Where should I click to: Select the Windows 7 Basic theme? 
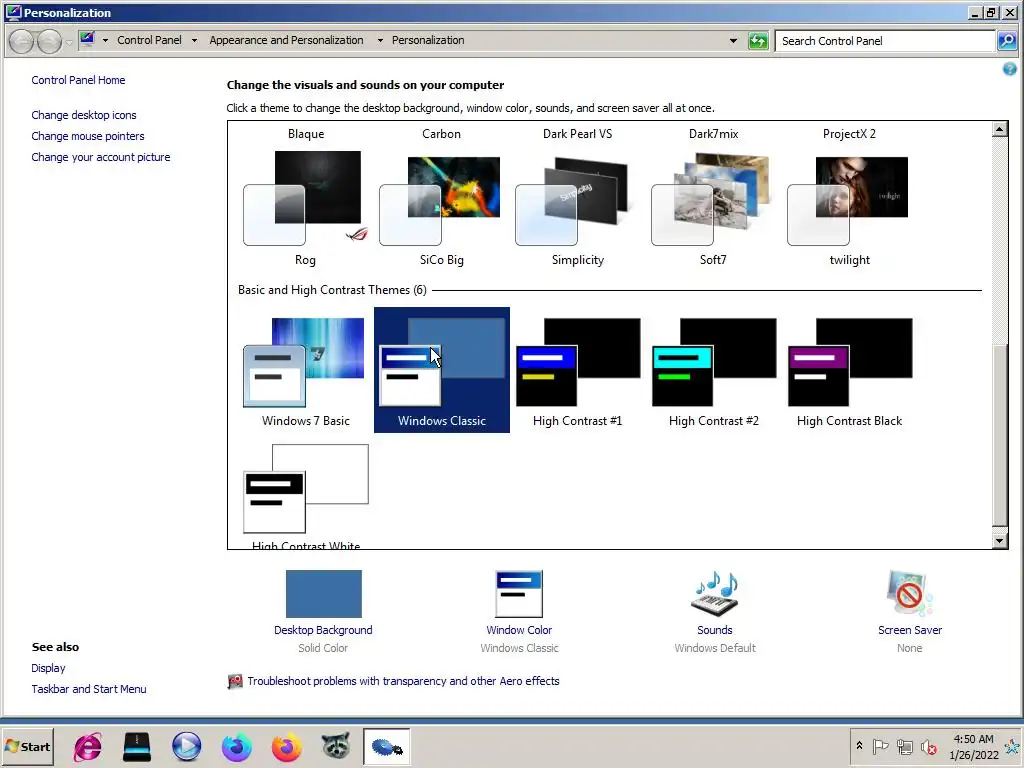[x=305, y=370]
